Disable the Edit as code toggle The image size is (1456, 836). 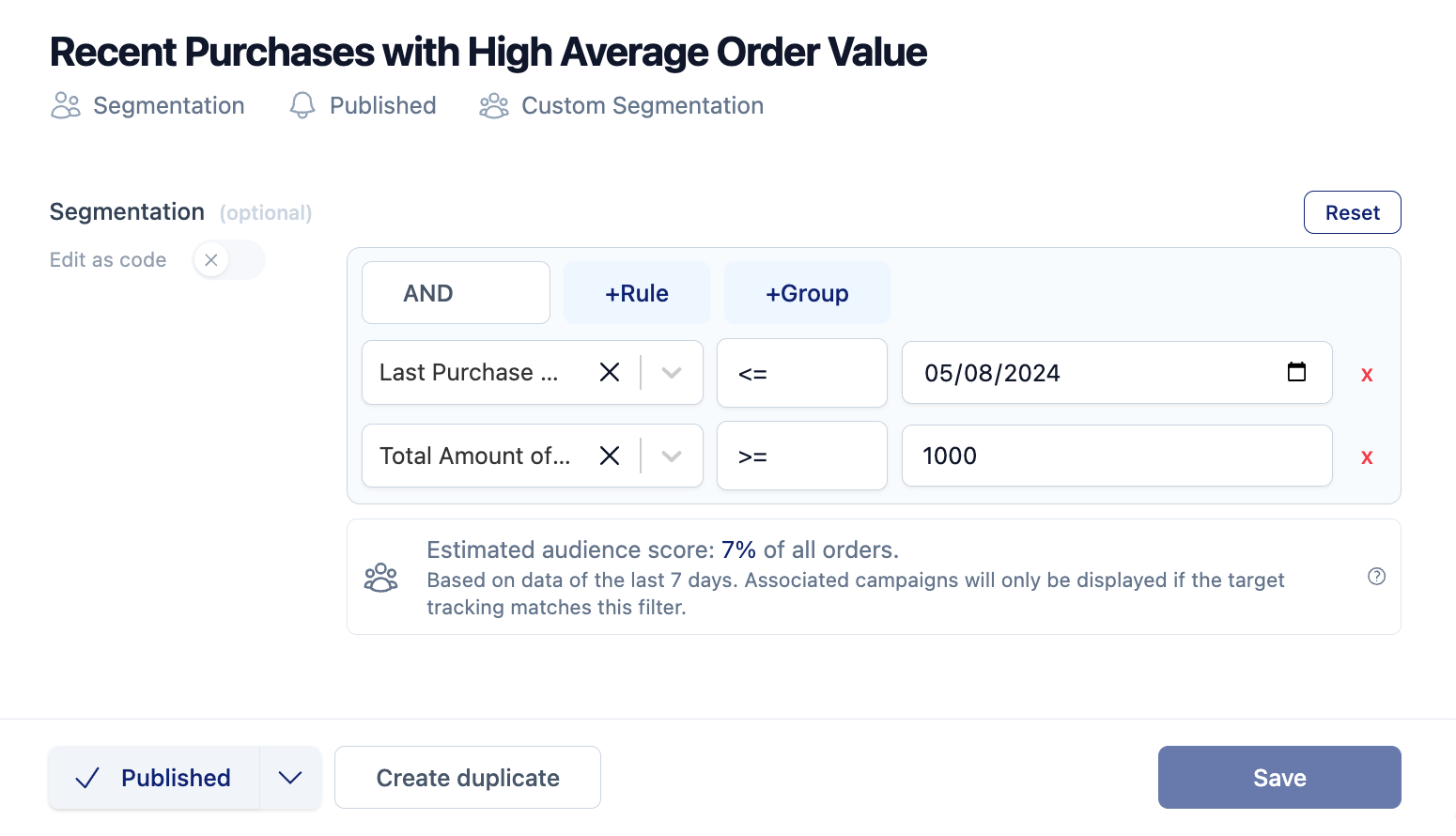point(210,259)
